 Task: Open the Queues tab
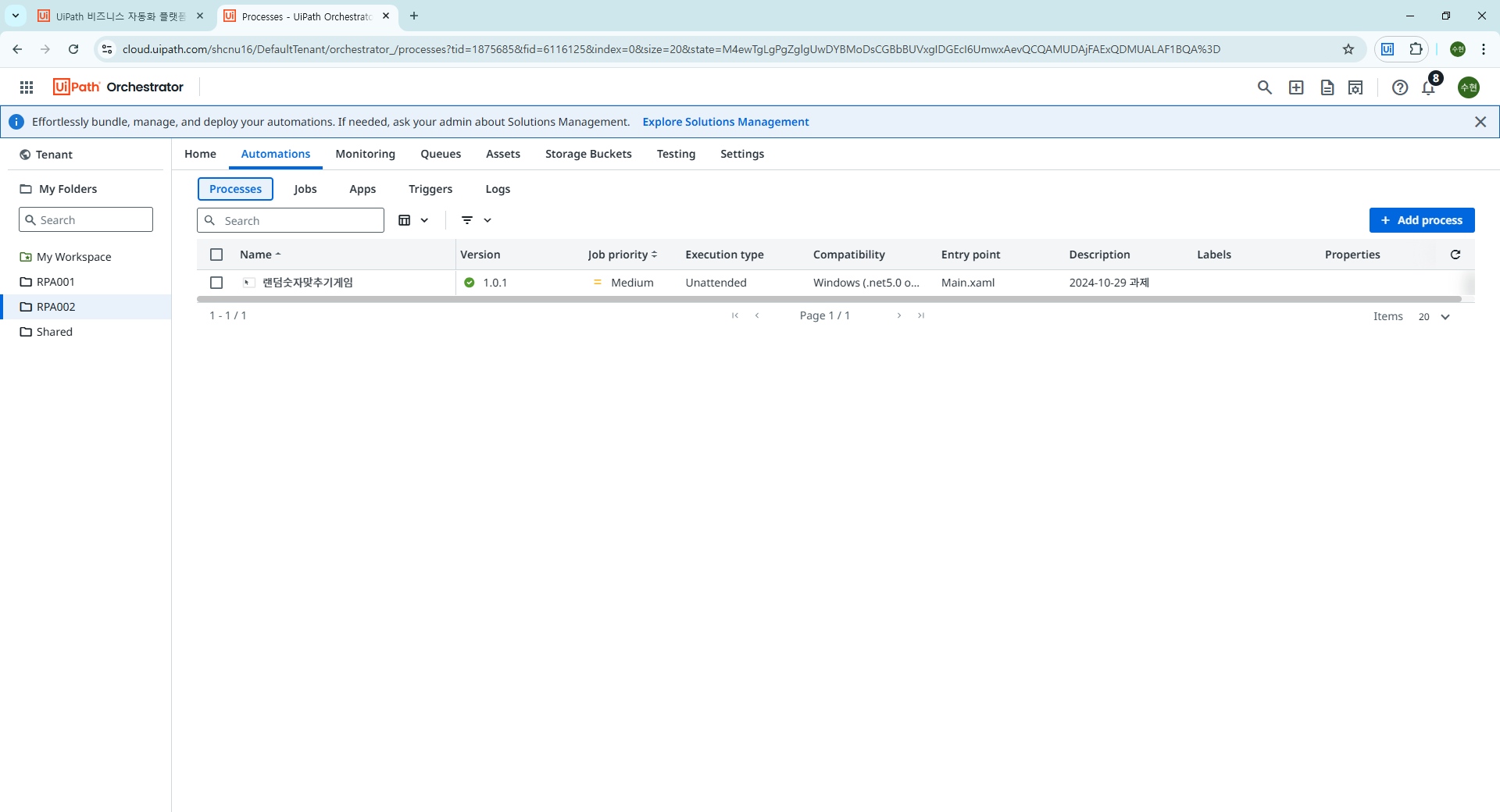(441, 154)
